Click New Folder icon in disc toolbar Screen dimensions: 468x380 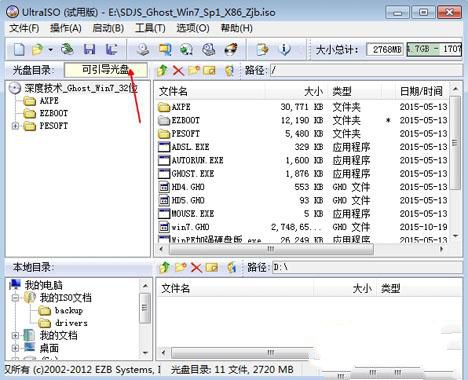pos(194,70)
